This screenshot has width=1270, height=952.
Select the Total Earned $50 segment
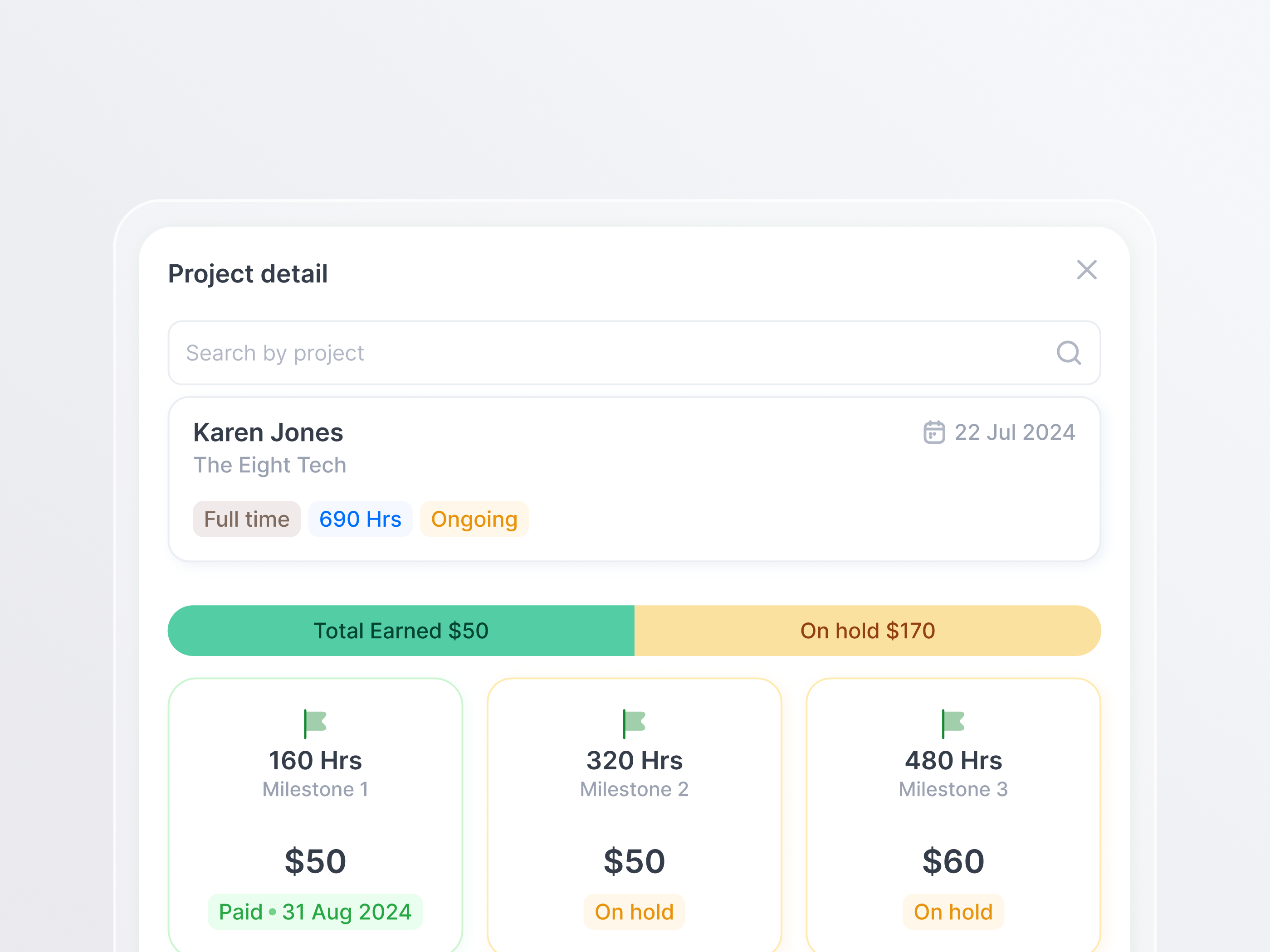click(401, 631)
